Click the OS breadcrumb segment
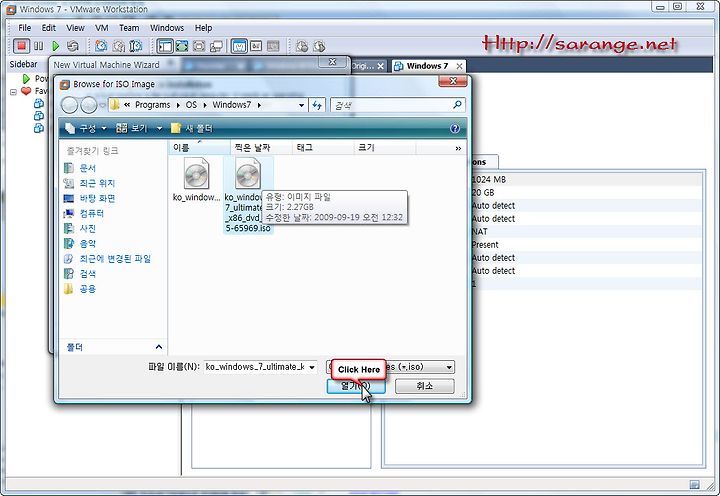The image size is (720, 496). coord(191,105)
